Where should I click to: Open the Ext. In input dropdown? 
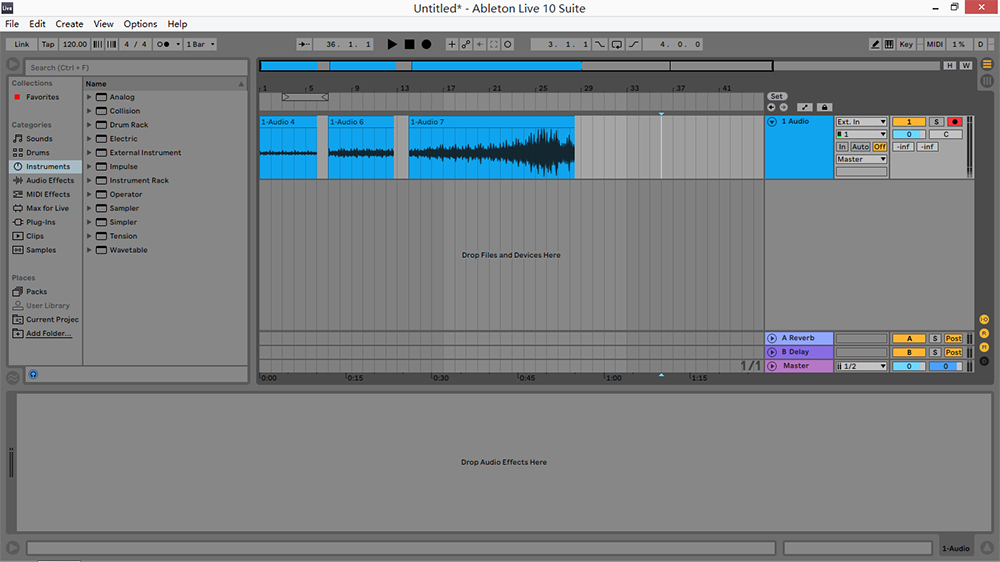pyautogui.click(x=861, y=122)
